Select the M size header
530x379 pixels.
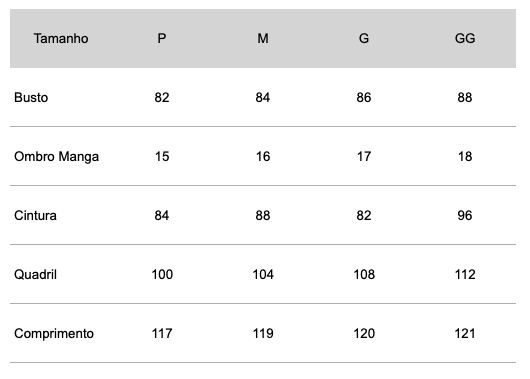tap(263, 38)
